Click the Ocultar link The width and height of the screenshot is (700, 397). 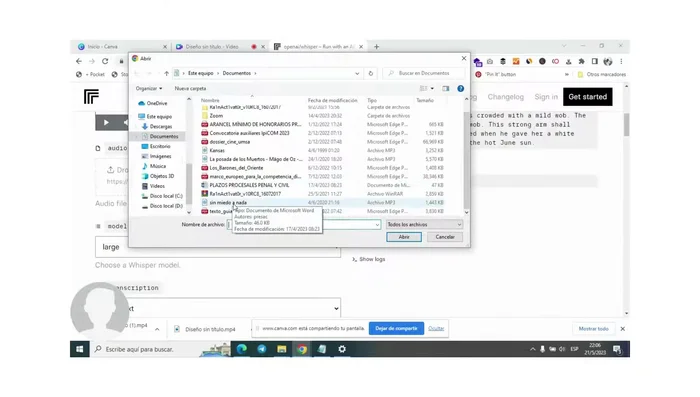coord(436,328)
